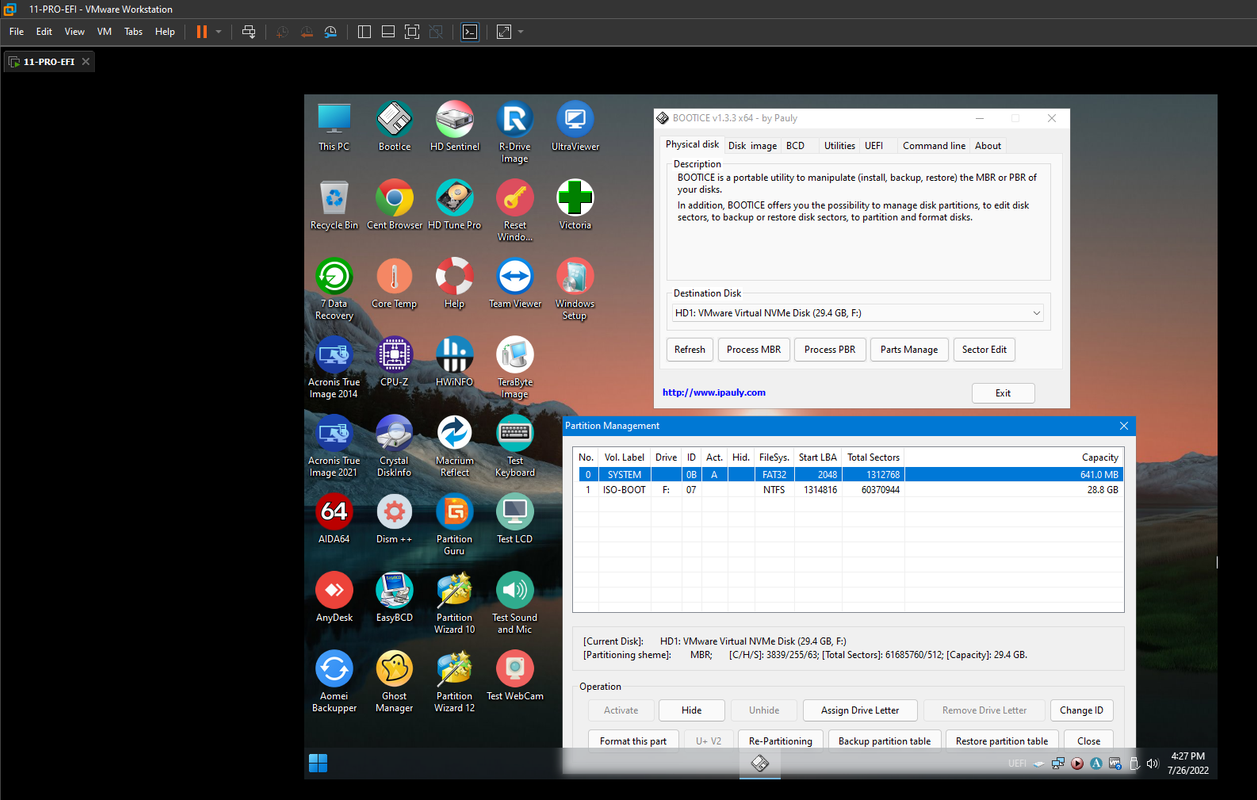Open HD Tune Pro shortcut
The width and height of the screenshot is (1257, 800).
click(x=454, y=205)
